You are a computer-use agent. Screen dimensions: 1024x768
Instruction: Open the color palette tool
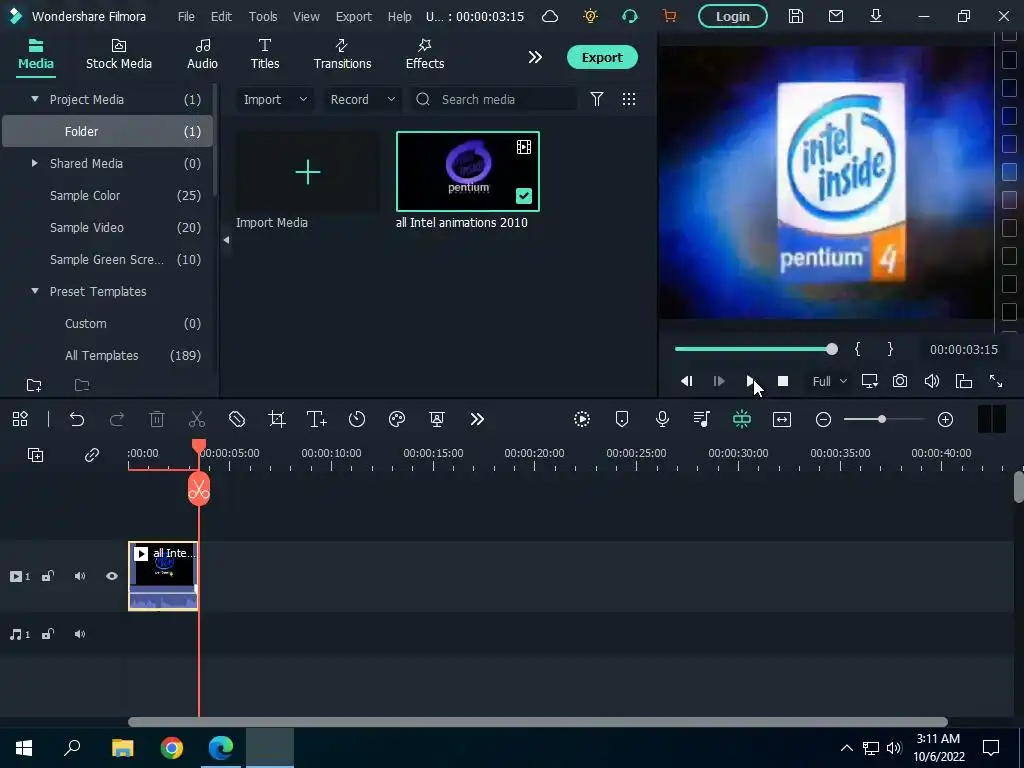coord(397,419)
